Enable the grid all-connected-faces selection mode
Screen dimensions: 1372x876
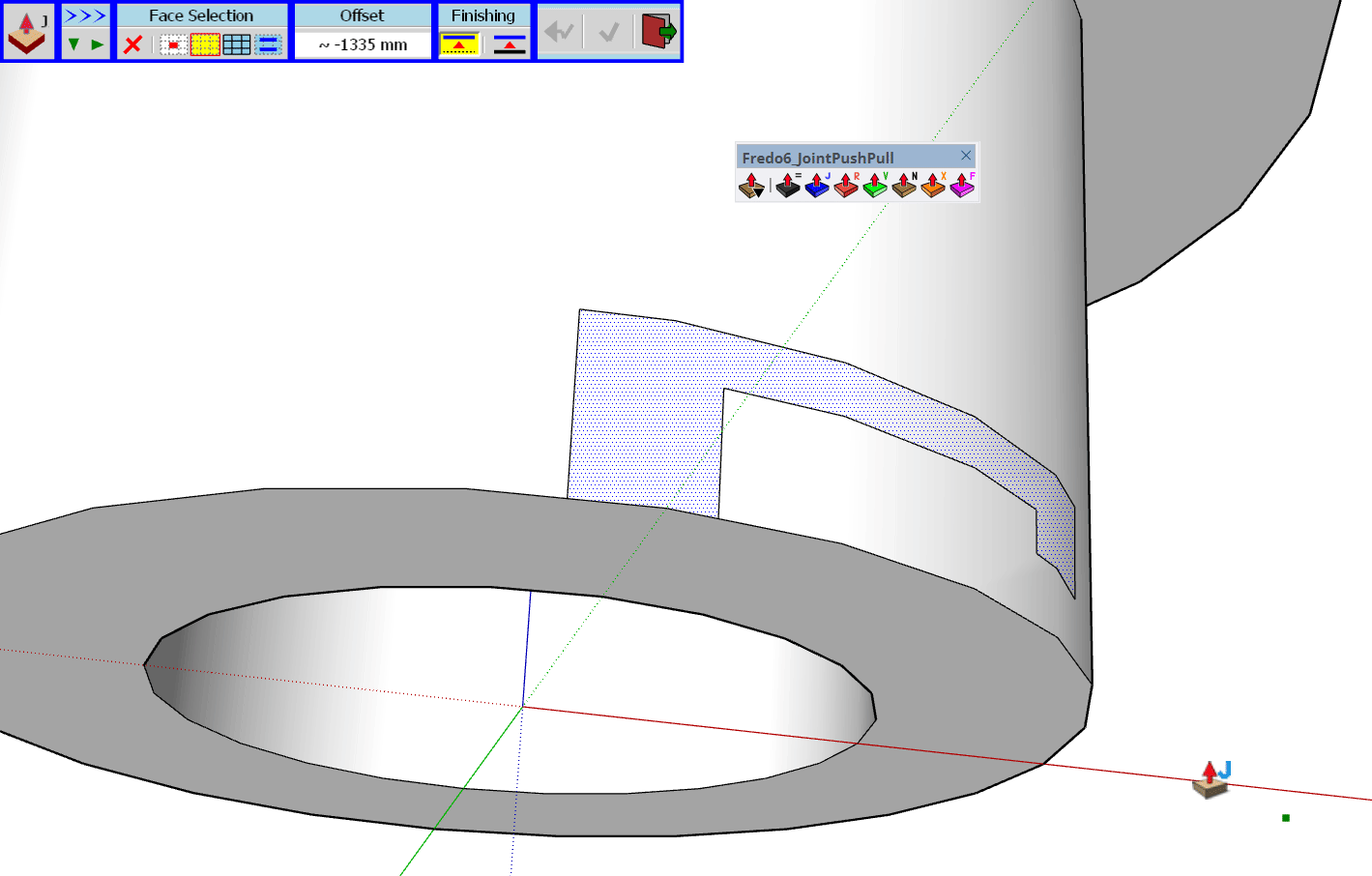pyautogui.click(x=237, y=44)
